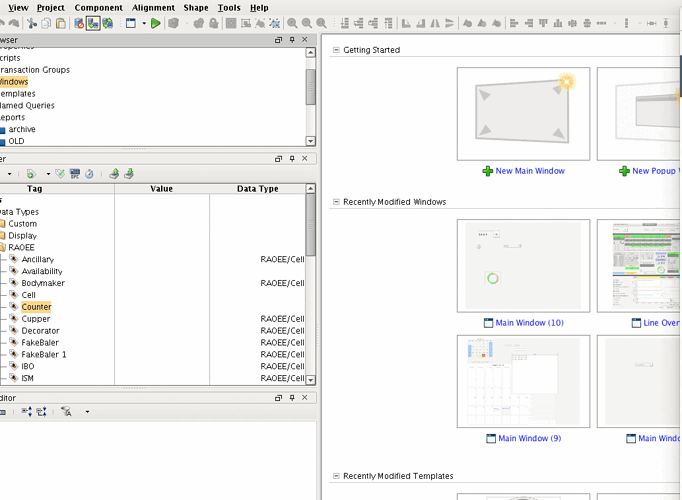Click the Paste clipboard icon

(x=62, y=23)
